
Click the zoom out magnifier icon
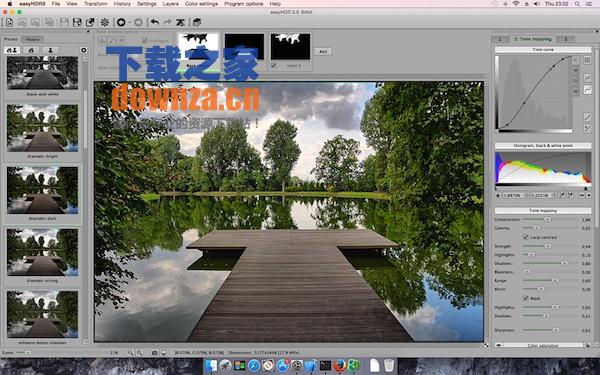tap(139, 352)
